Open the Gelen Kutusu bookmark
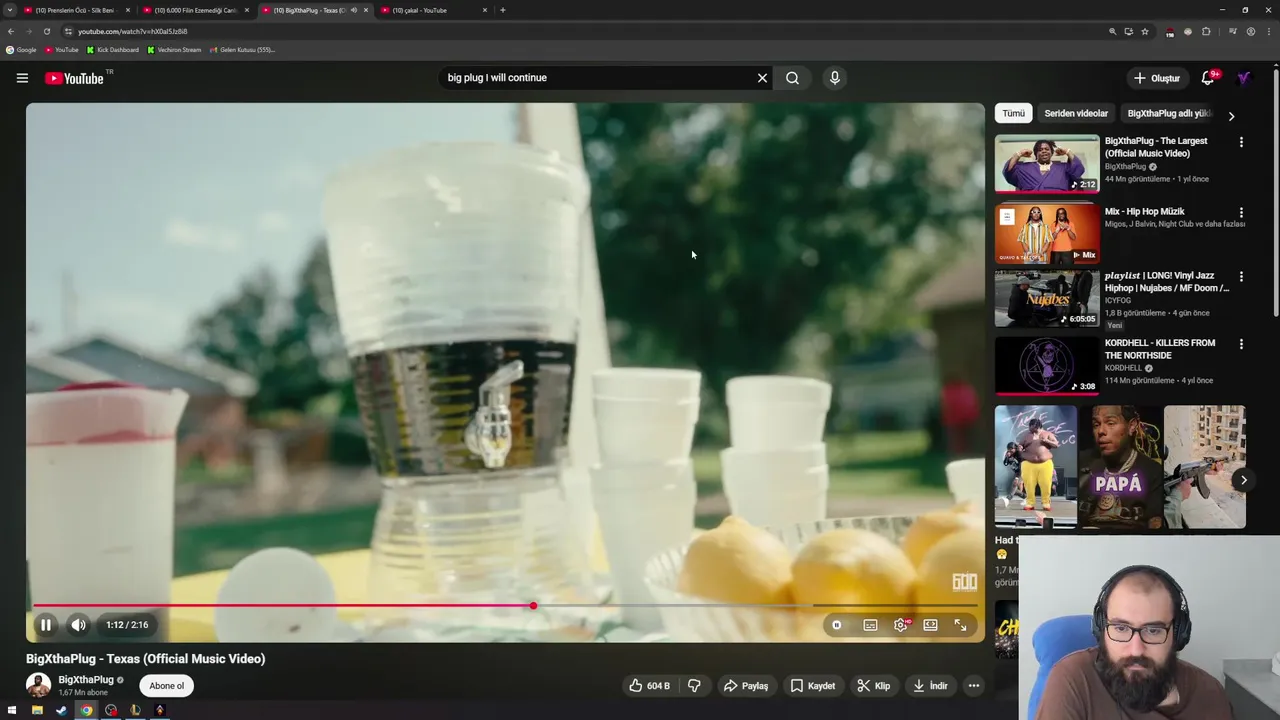 tap(242, 50)
